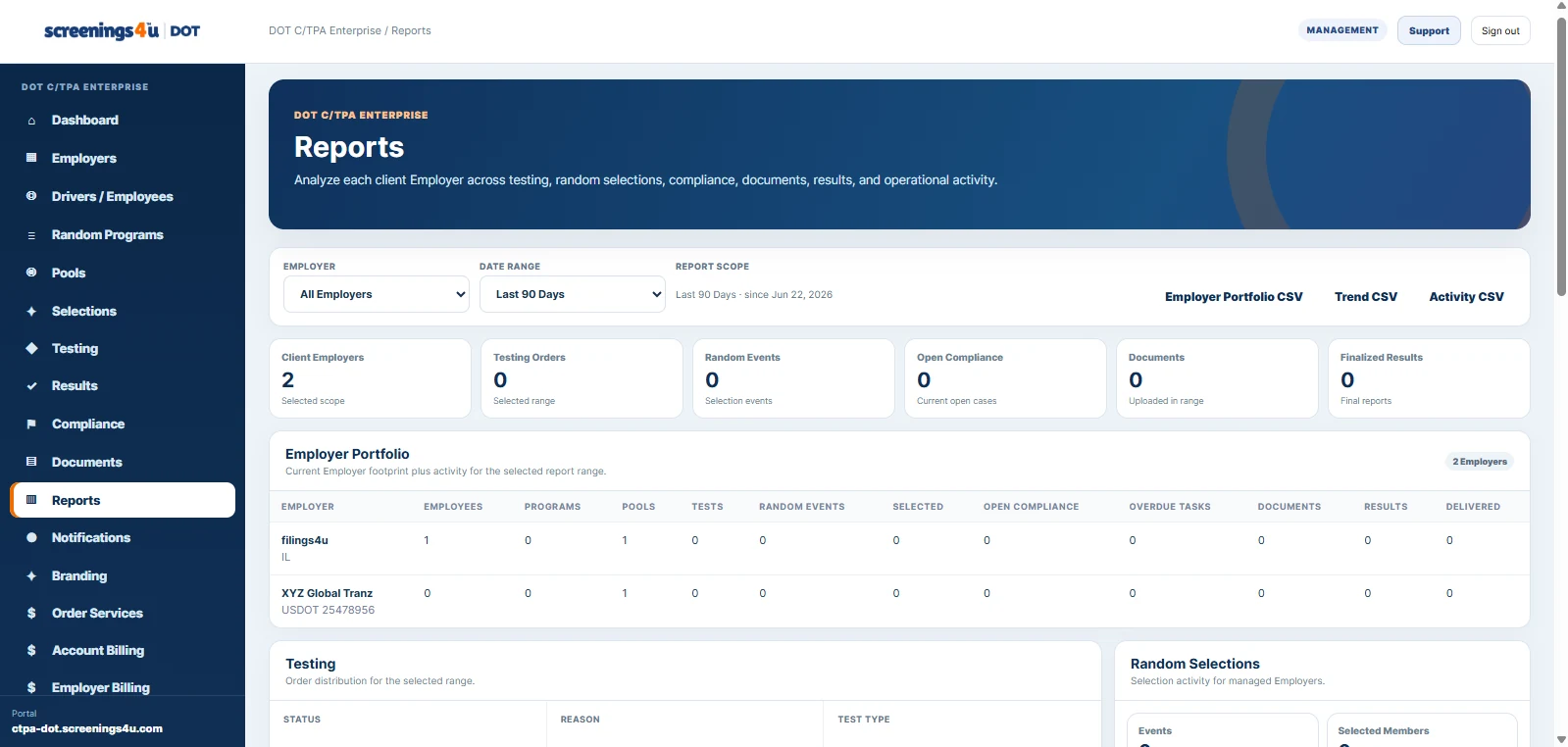Navigate to Compliance section
This screenshot has height=747, width=1568.
tap(123, 423)
